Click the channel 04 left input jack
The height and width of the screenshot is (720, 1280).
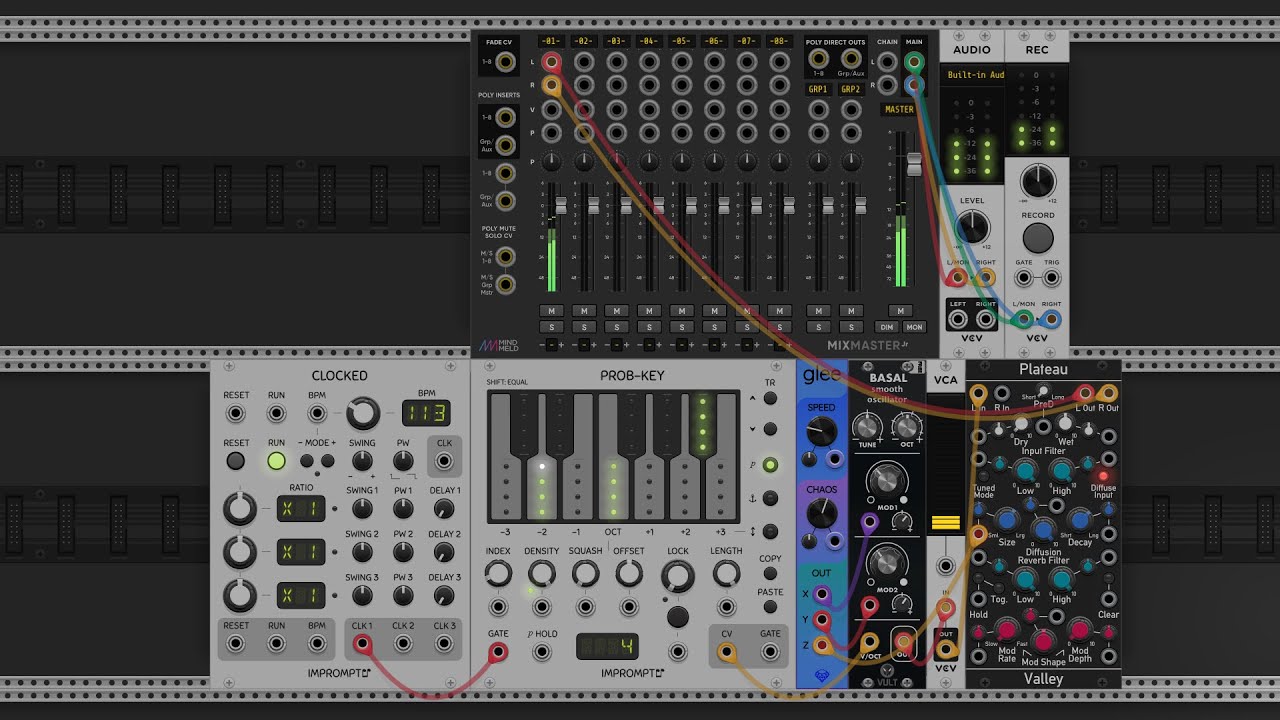coord(649,62)
